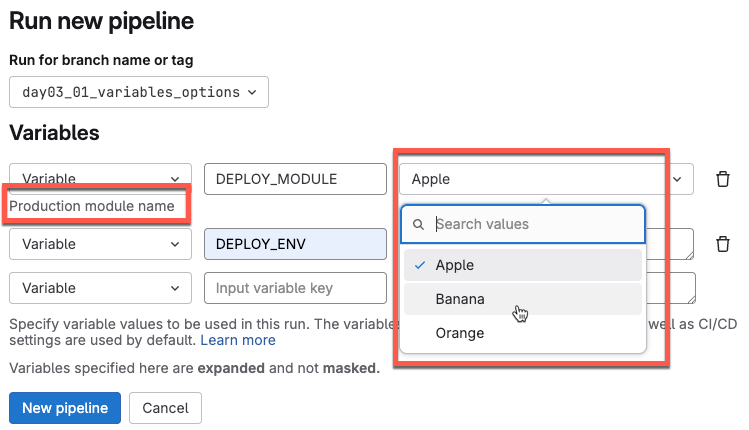
Task: Delete the DEPLOY_ENV variable row
Action: 722,243
